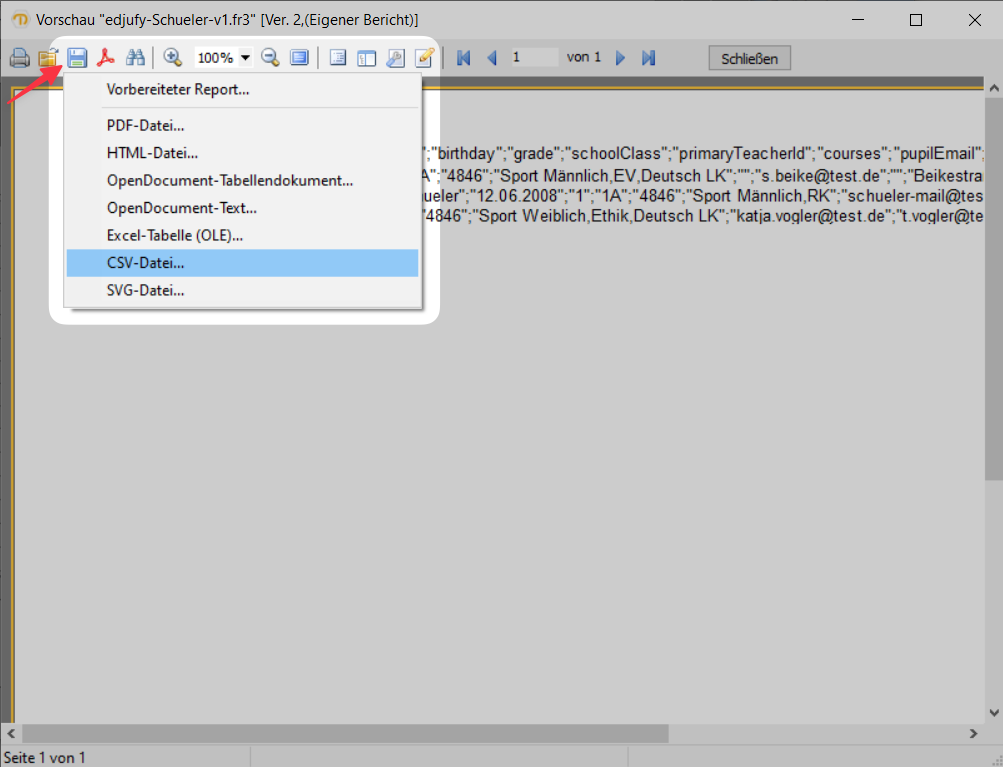Zoom in on the report preview
This screenshot has height=767, width=1003.
(171, 57)
